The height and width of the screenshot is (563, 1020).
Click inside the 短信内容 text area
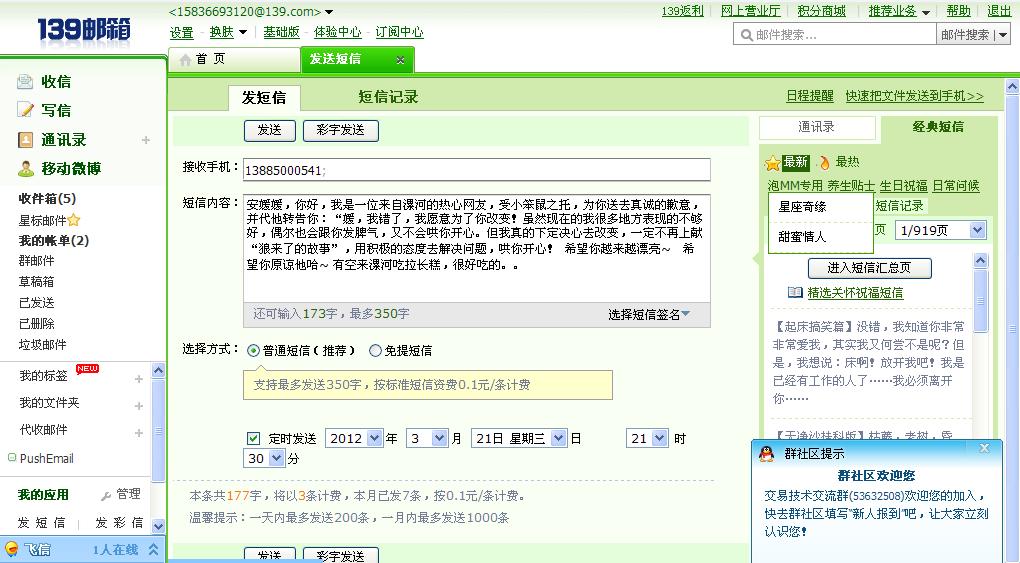[x=477, y=249]
